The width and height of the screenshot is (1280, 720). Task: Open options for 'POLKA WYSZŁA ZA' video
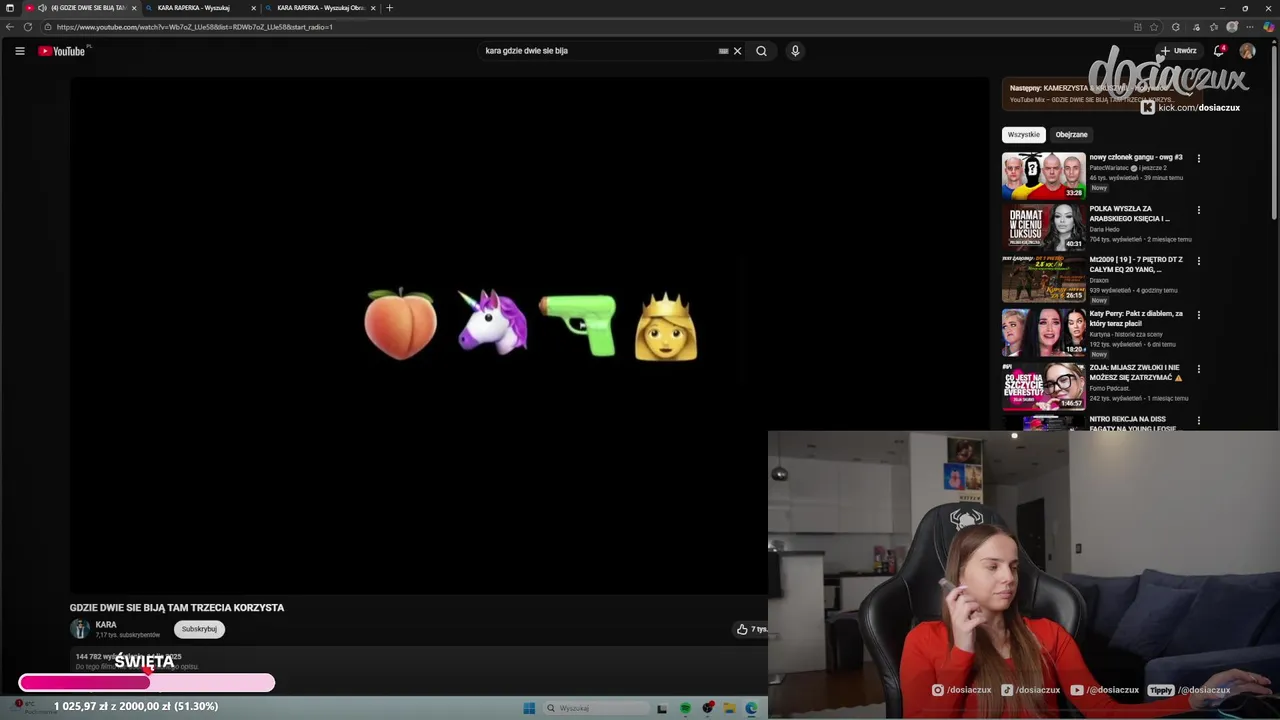click(x=1199, y=210)
